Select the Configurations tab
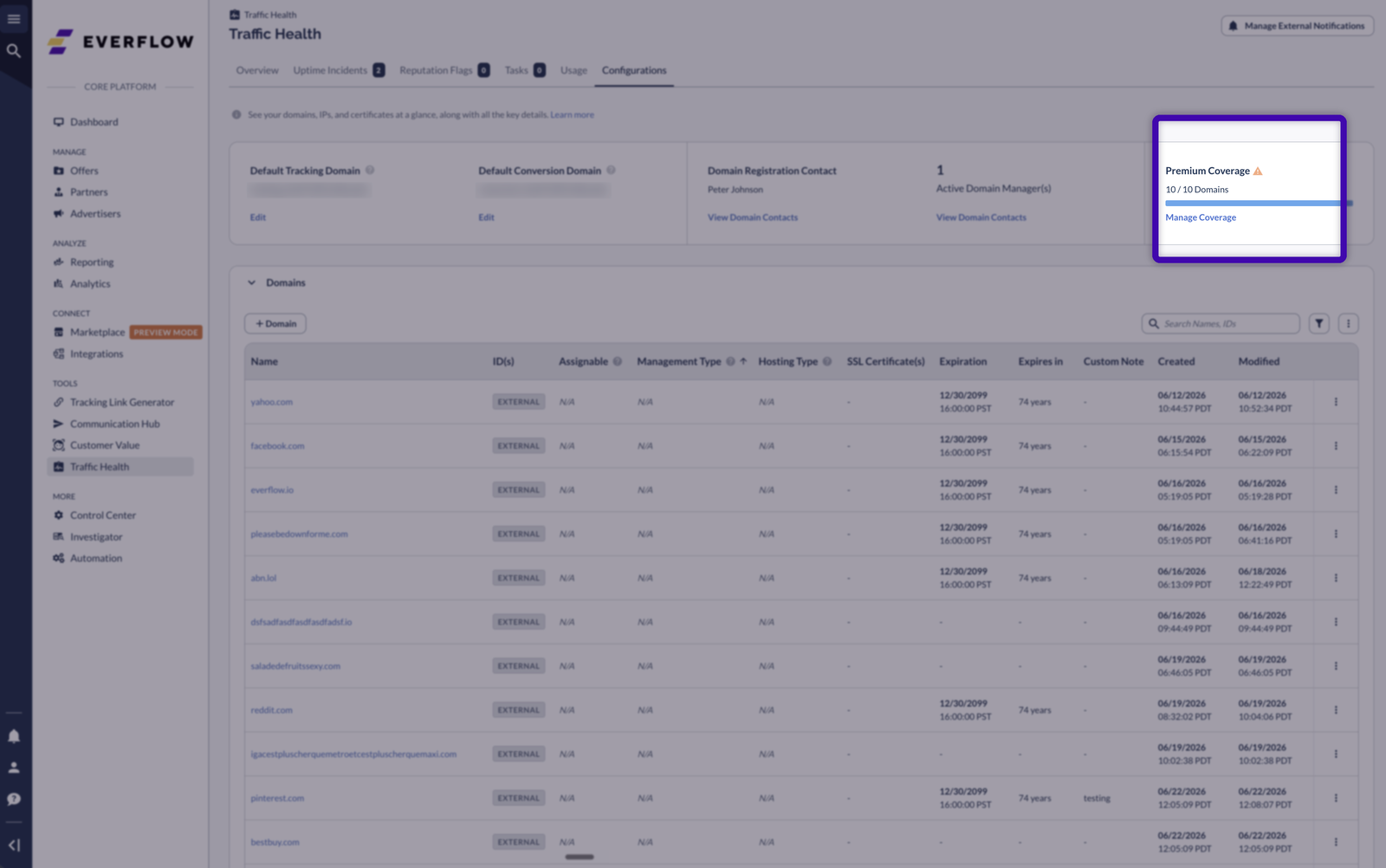The width and height of the screenshot is (1386, 868). pos(634,70)
